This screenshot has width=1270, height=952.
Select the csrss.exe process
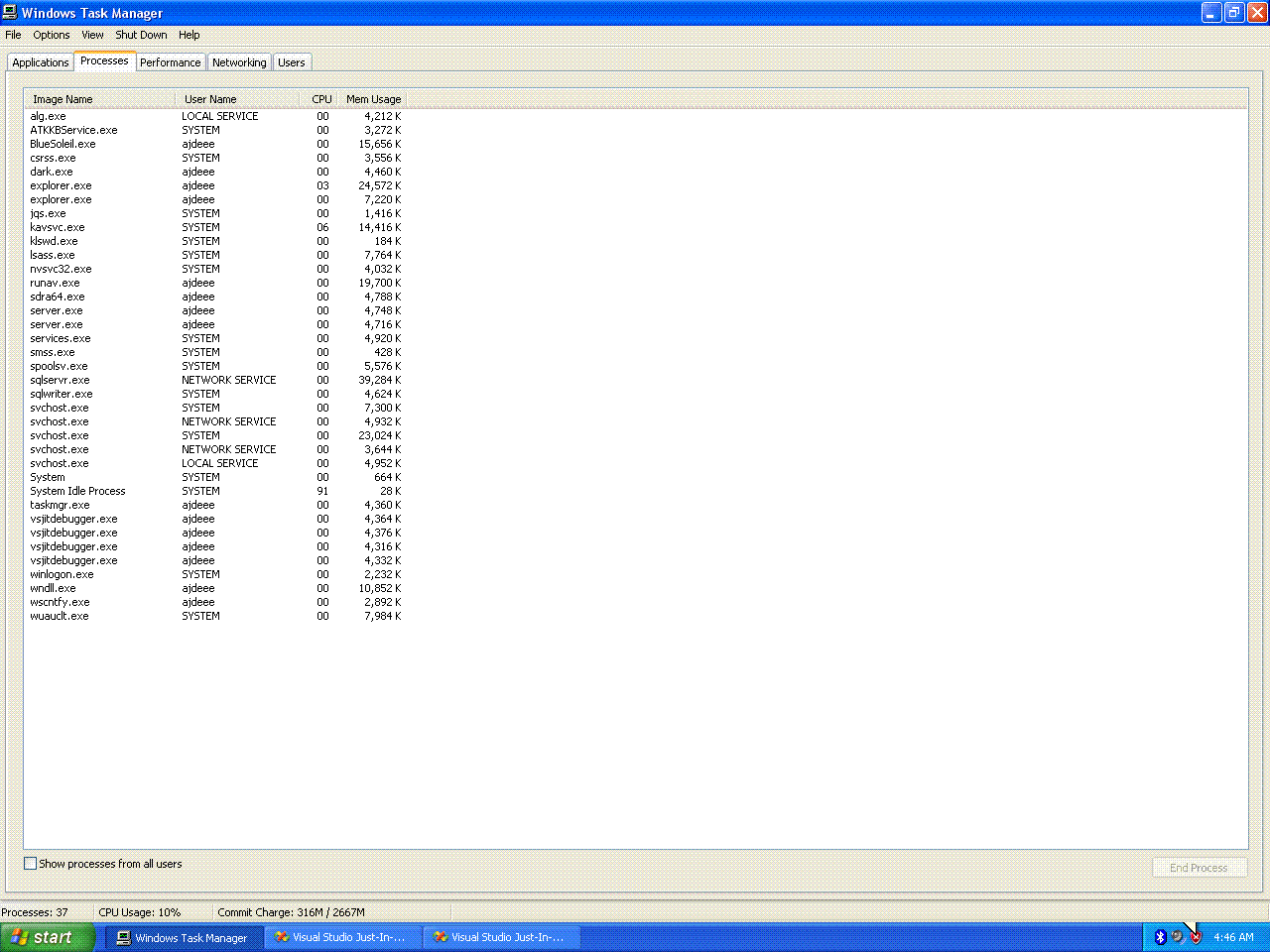pos(215,158)
